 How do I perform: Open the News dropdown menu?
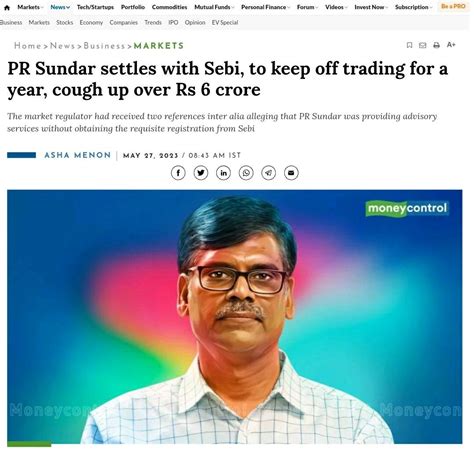(x=60, y=7)
